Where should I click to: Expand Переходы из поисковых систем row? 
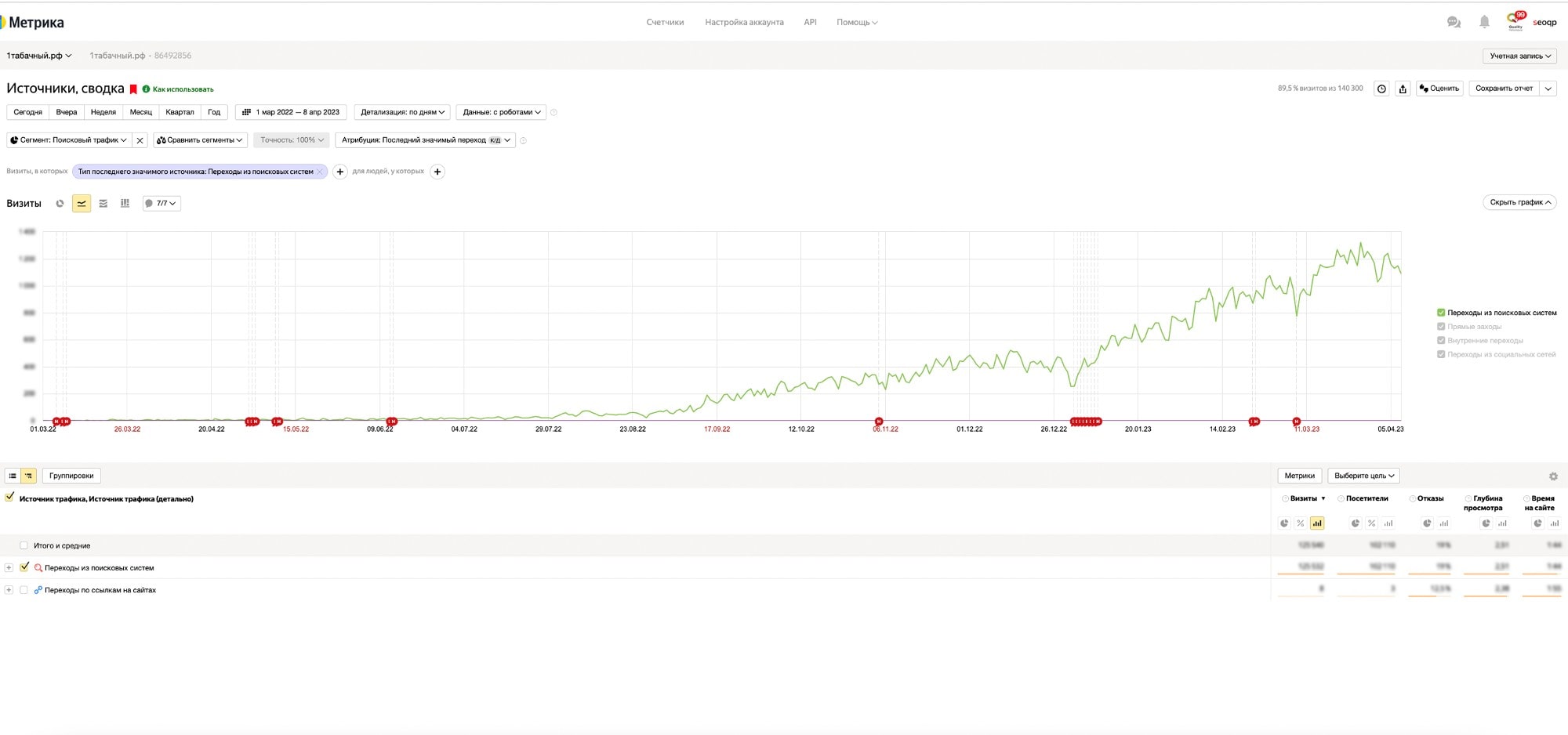[9, 568]
